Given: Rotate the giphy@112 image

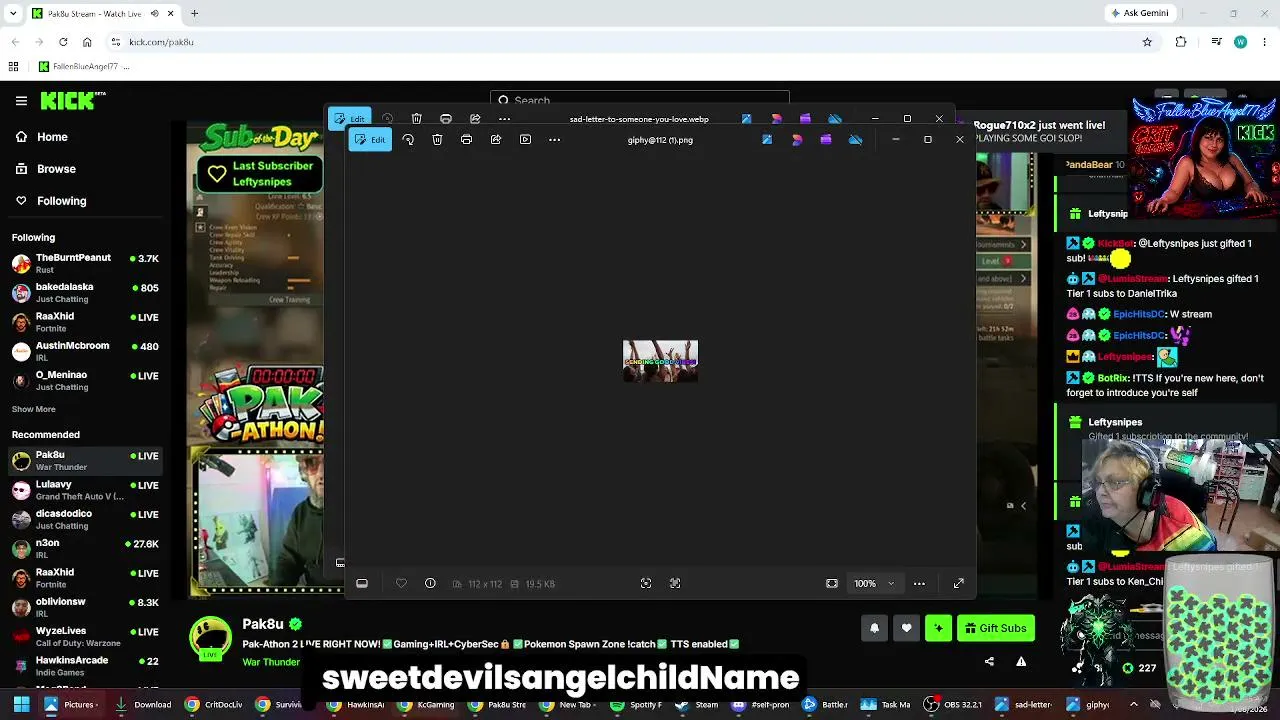Looking at the screenshot, I should (x=408, y=140).
